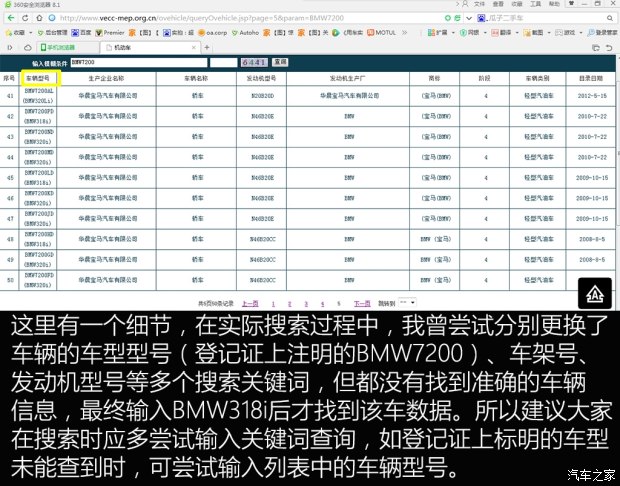
Task: Go to results page 2
Action: click(289, 304)
